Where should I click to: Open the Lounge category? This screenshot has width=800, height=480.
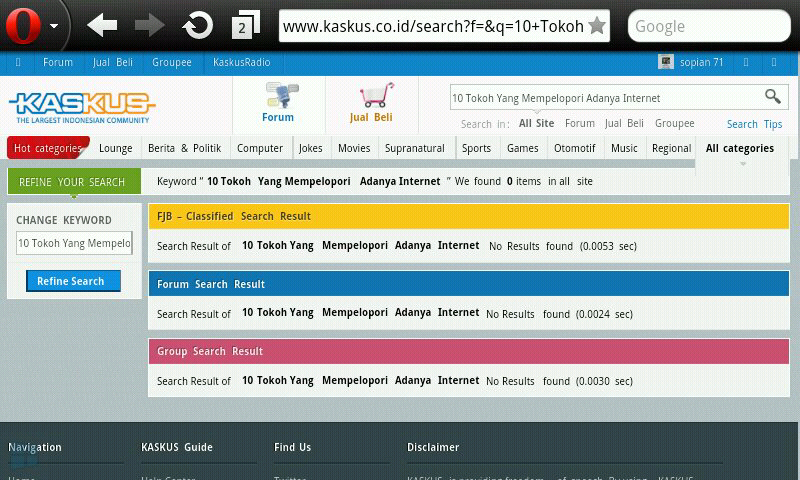115,148
